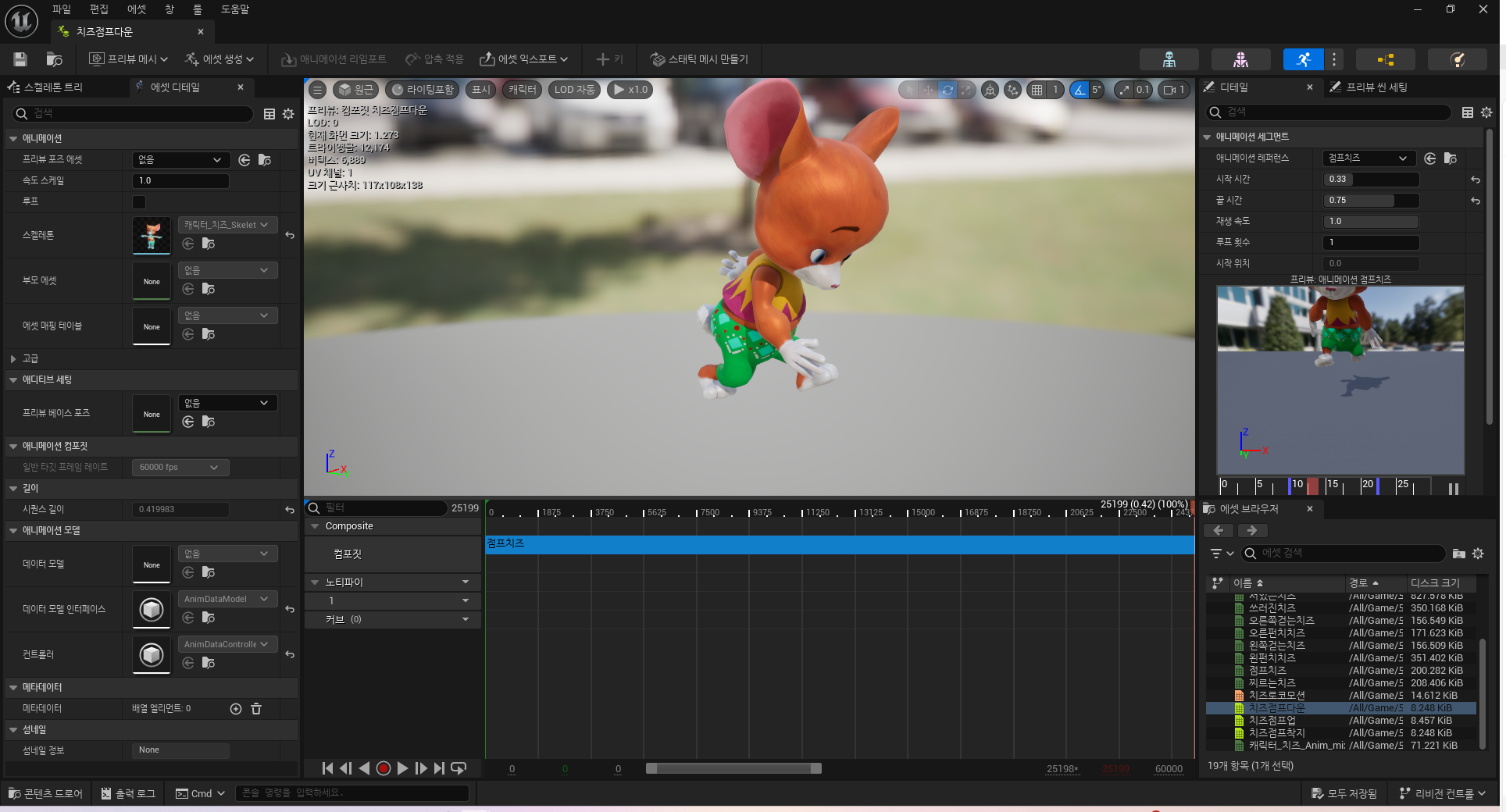Delete metadata array elements with trash icon

[256, 709]
